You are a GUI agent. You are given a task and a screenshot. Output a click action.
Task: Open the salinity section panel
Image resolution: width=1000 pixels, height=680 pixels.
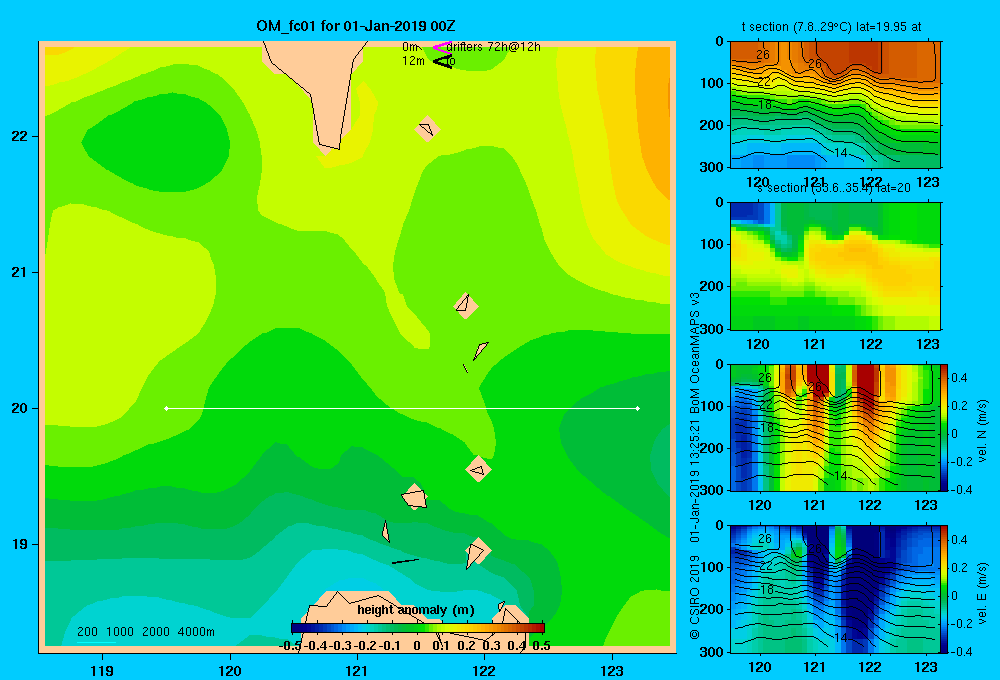tap(835, 266)
